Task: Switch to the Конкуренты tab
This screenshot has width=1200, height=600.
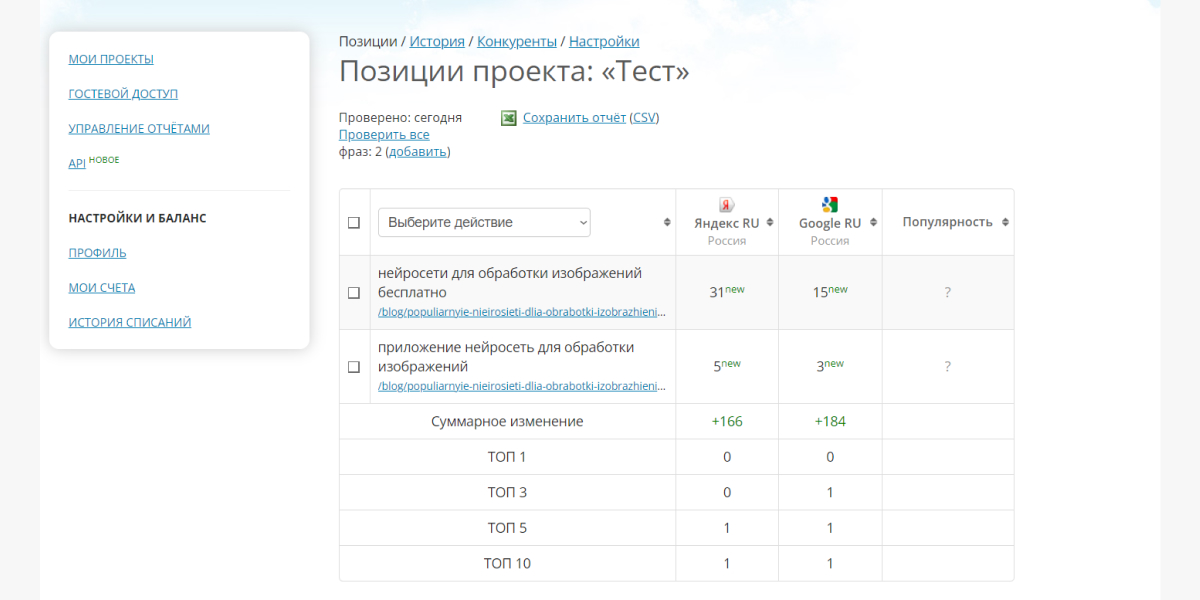Action: coord(517,41)
